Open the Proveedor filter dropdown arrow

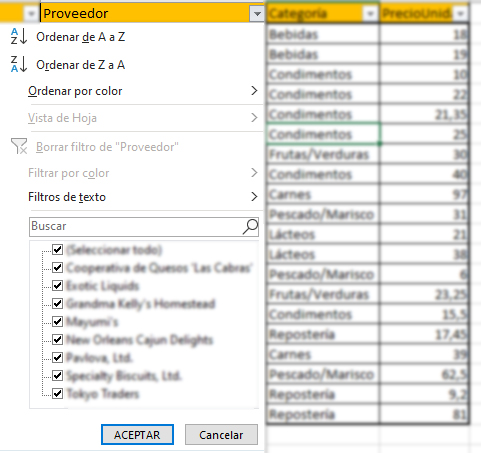pos(257,14)
